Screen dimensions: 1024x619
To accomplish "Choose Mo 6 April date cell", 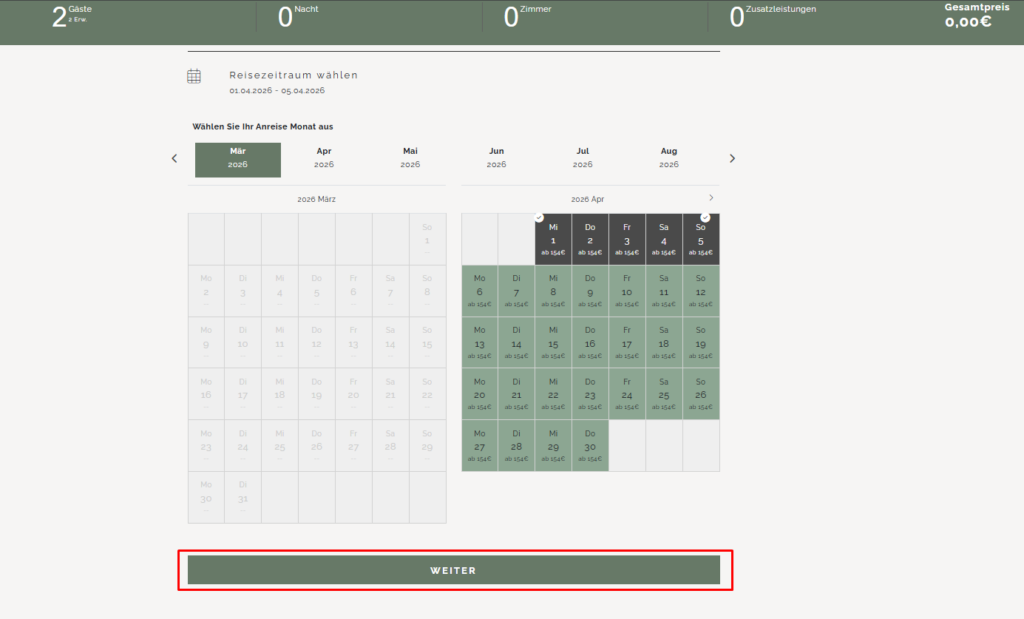I will pyautogui.click(x=479, y=291).
